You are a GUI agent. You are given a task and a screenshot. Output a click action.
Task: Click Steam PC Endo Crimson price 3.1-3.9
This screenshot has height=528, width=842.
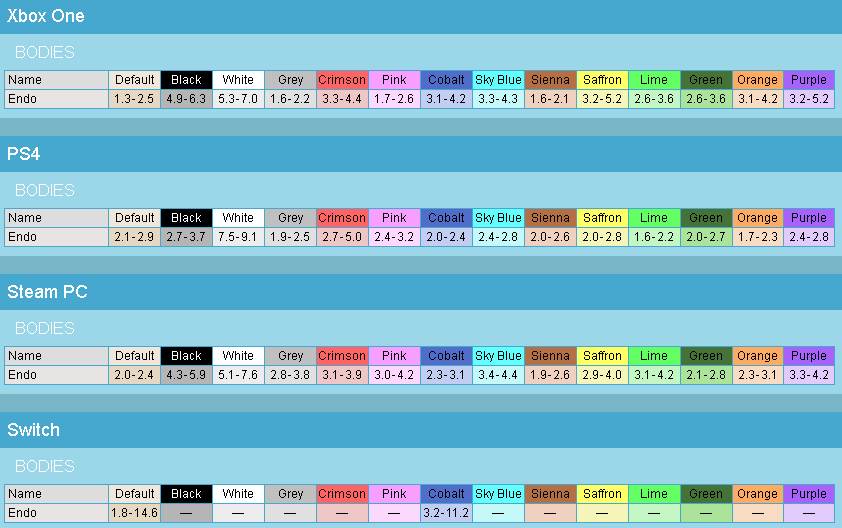[342, 375]
